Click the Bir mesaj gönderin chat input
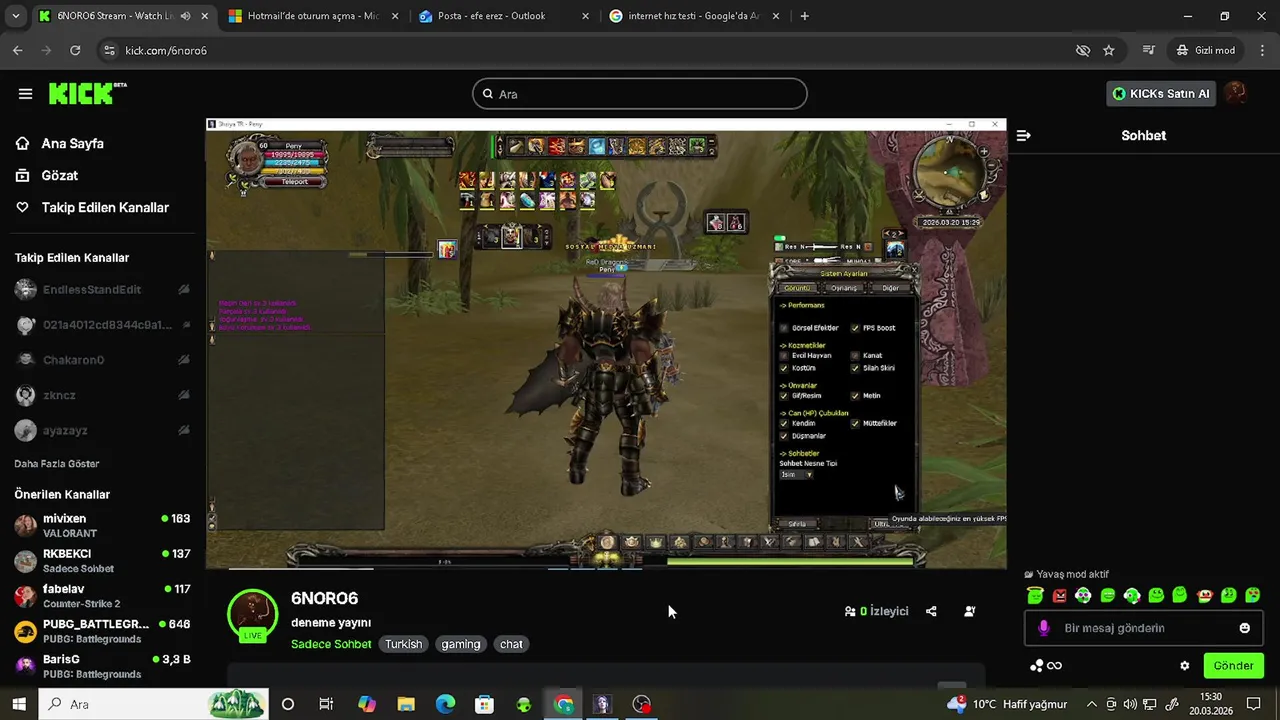1280x720 pixels. coord(1144,628)
